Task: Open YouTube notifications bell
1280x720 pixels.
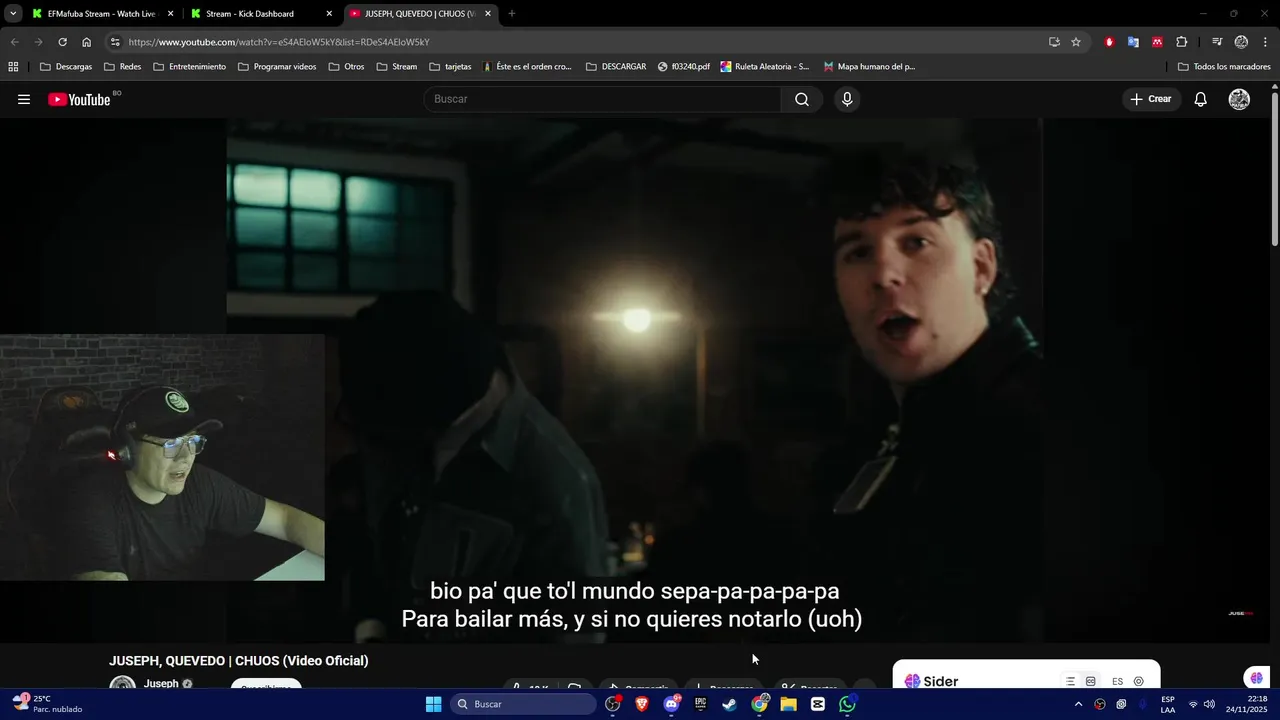Action: pos(1201,99)
